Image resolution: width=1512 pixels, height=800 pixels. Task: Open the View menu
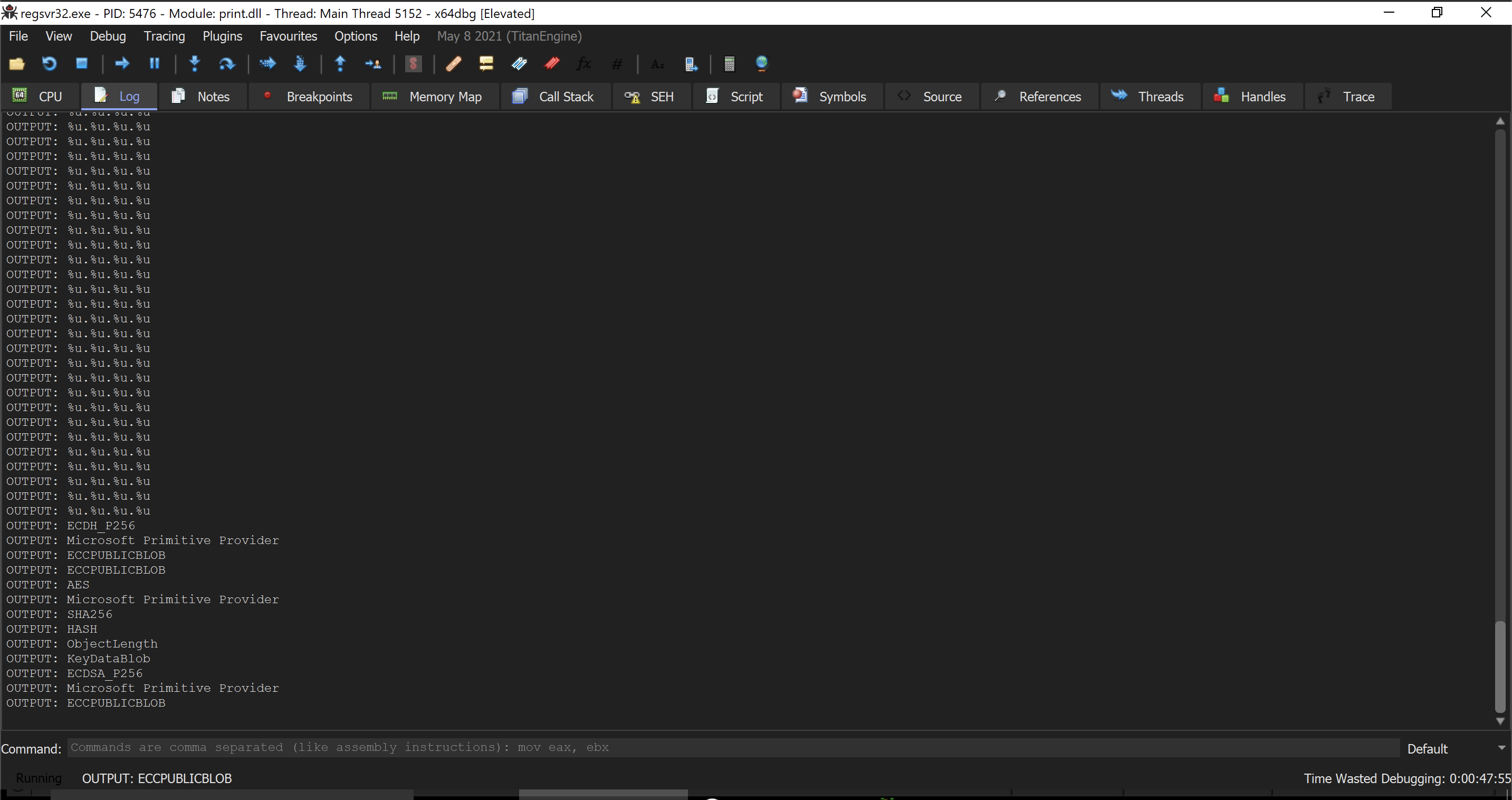(x=59, y=36)
